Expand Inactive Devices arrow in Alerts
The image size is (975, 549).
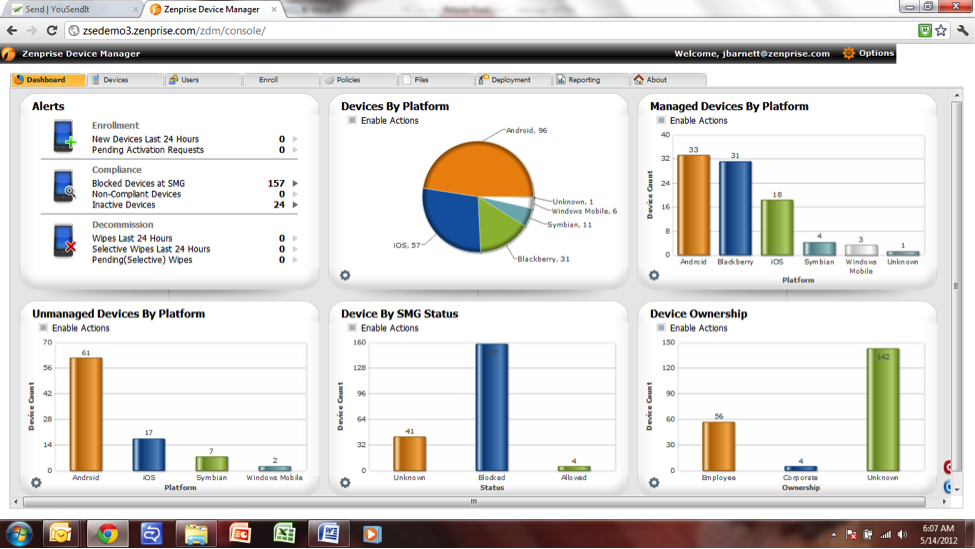[295, 205]
